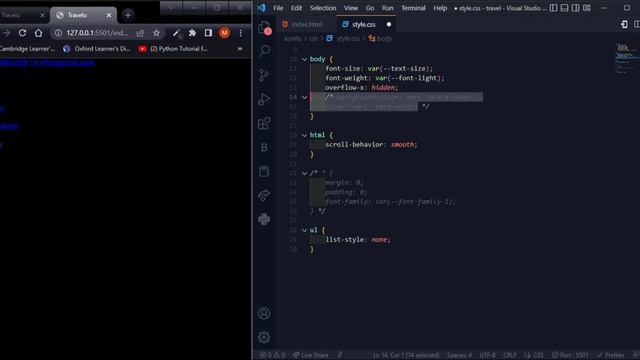Open Cambridge Learner's bookmark
This screenshot has width=640, height=360.
click(27, 49)
